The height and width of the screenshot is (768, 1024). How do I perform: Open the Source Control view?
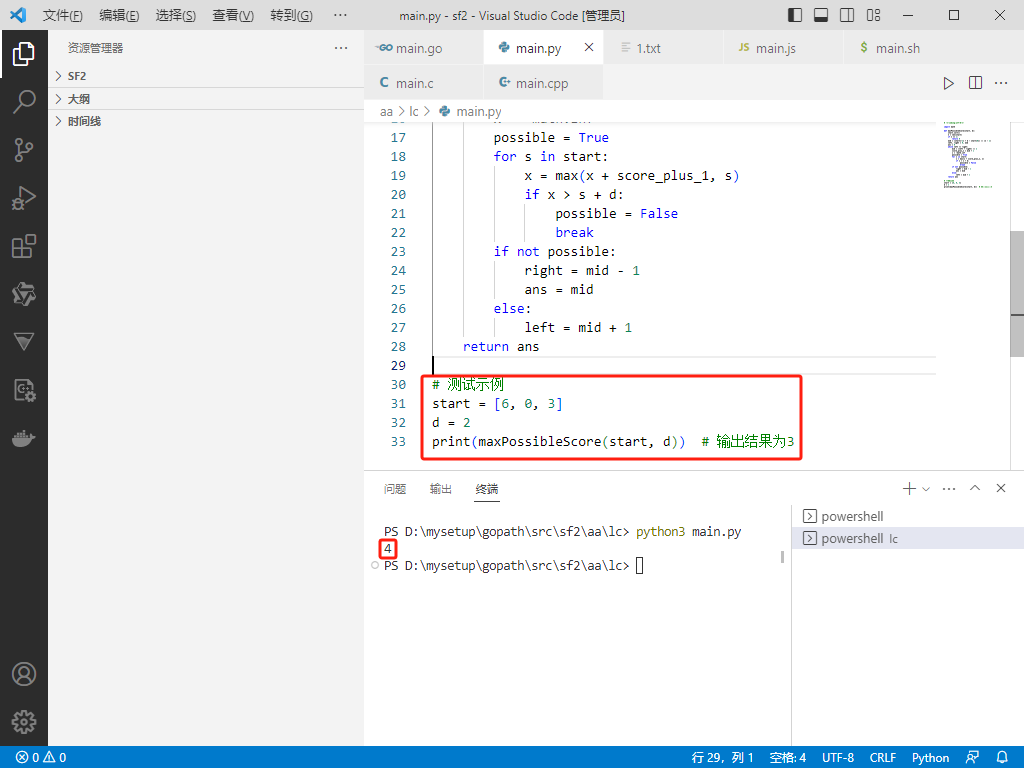pyautogui.click(x=24, y=150)
